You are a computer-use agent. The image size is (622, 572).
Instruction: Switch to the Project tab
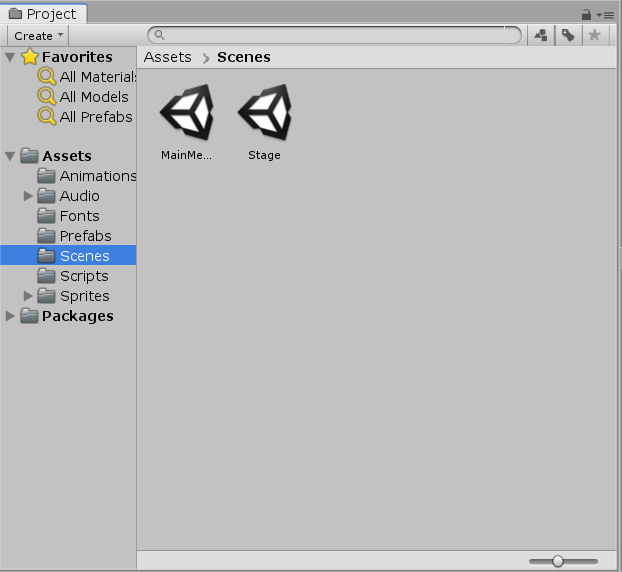point(43,14)
